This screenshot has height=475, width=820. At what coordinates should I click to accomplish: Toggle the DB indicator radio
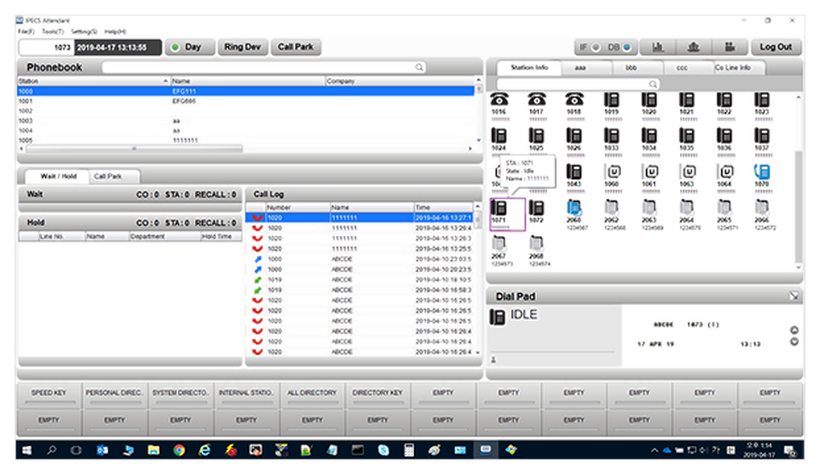627,47
